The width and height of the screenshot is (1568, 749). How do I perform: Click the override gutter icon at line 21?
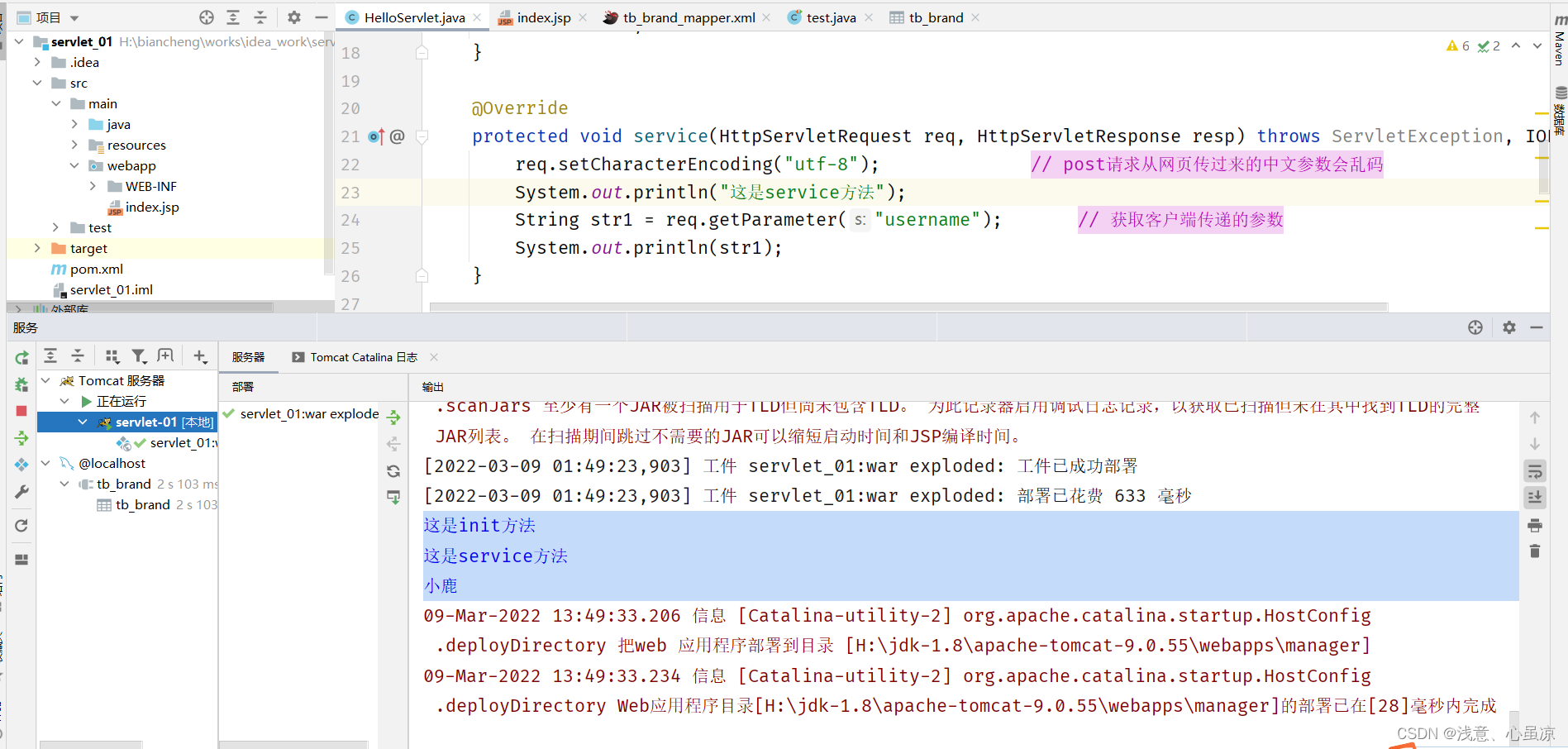[x=376, y=136]
